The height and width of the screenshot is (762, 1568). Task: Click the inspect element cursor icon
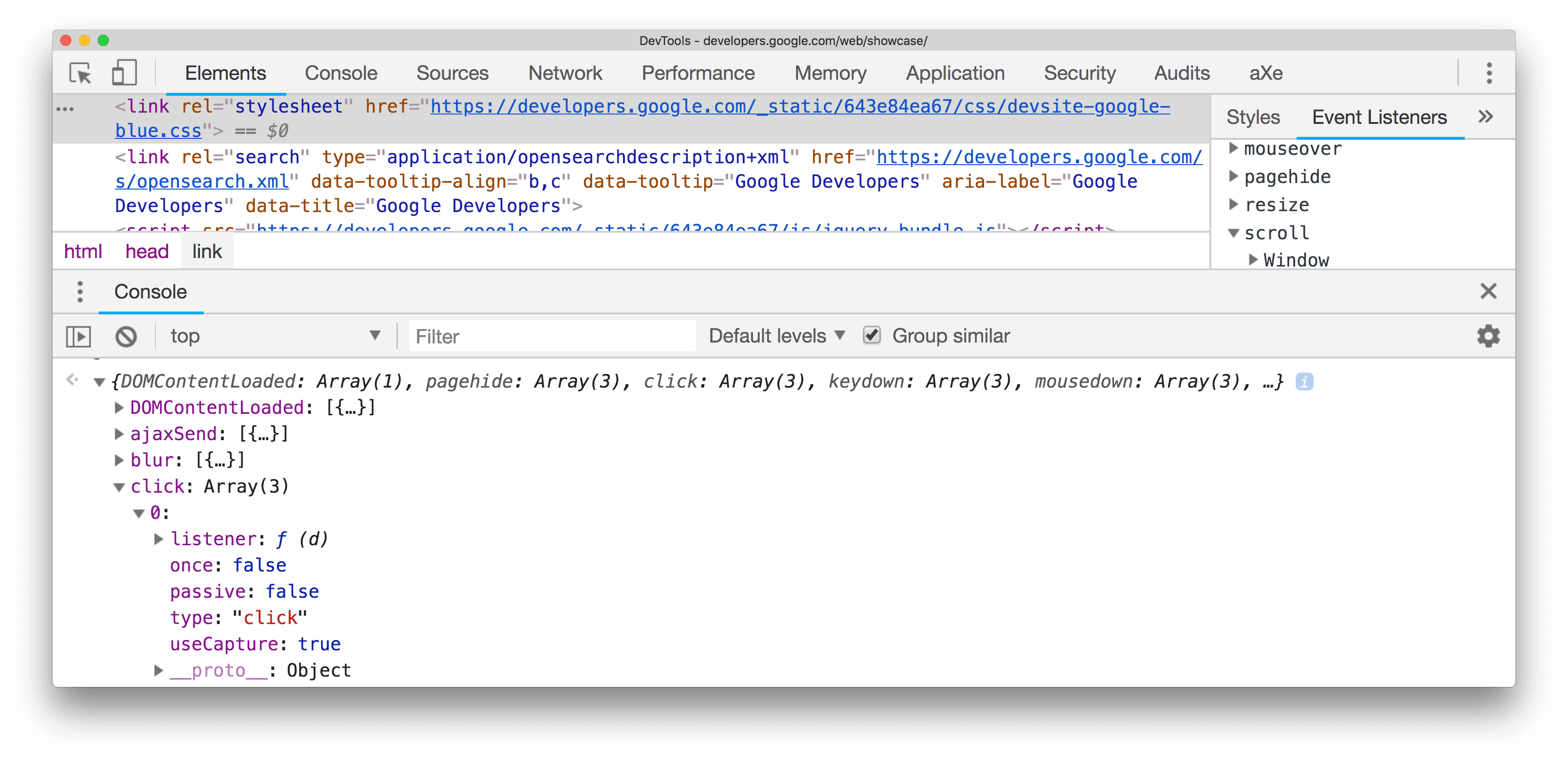click(x=79, y=71)
